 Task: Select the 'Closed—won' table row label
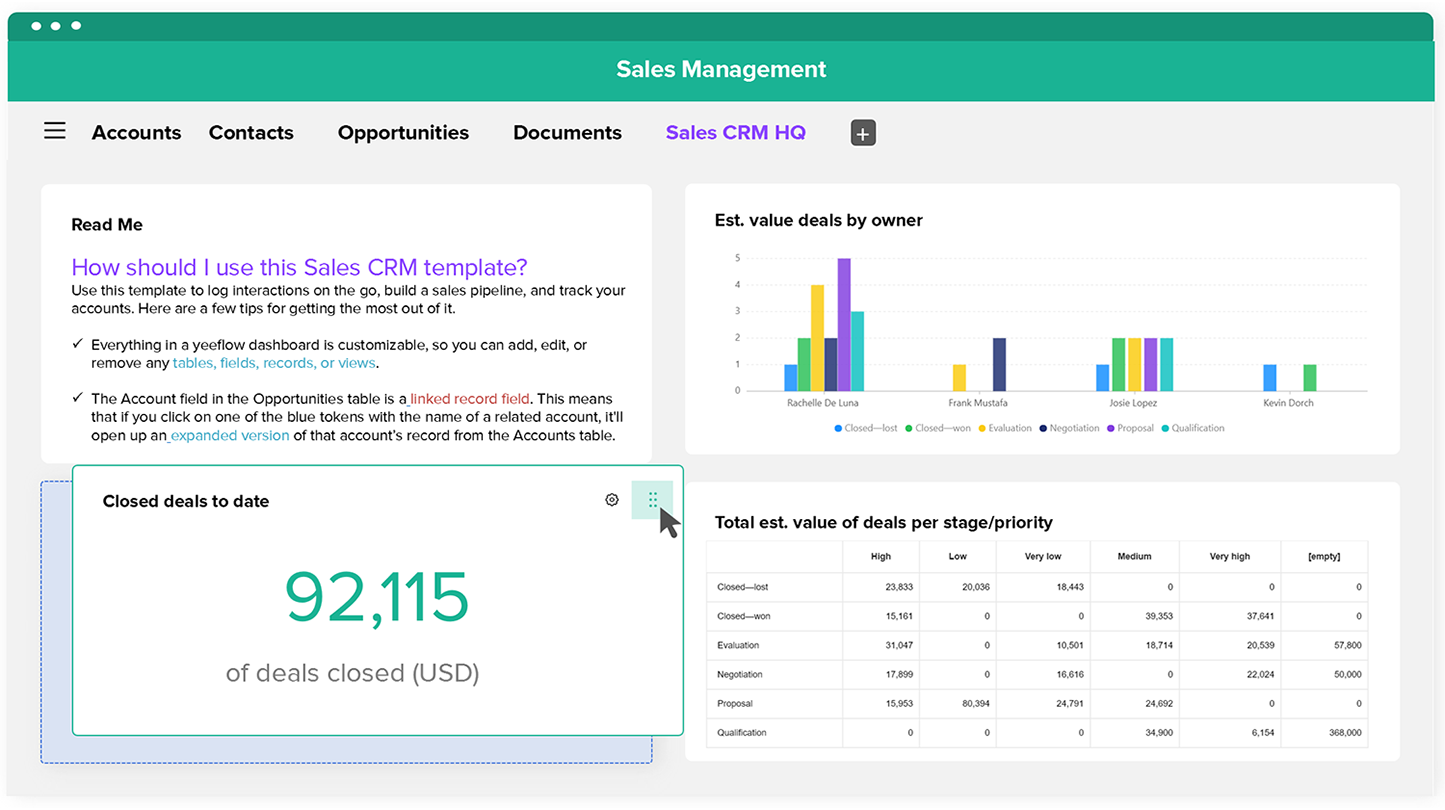pos(744,616)
